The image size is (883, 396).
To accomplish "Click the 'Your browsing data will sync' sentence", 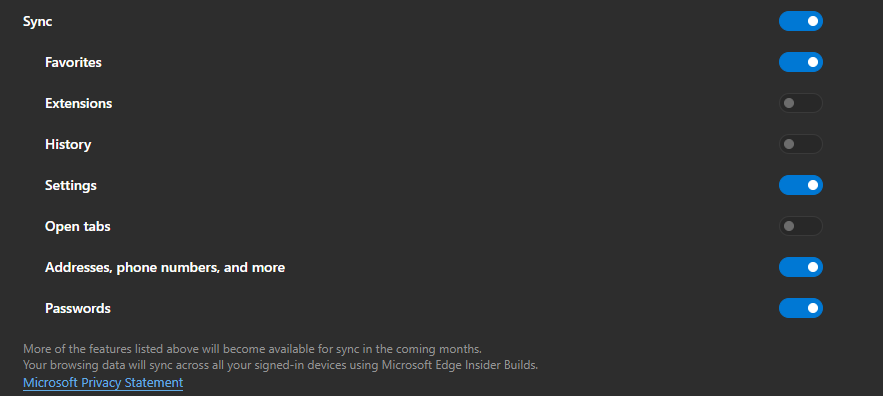I will pyautogui.click(x=280, y=365).
